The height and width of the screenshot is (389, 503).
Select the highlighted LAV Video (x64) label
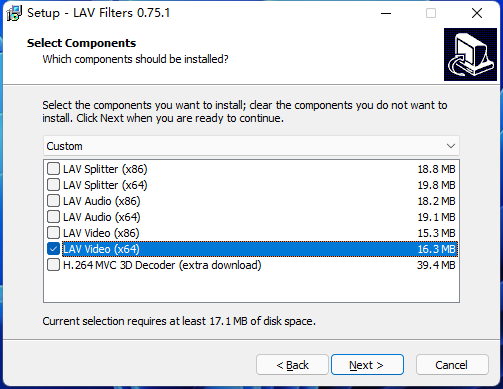tap(101, 249)
